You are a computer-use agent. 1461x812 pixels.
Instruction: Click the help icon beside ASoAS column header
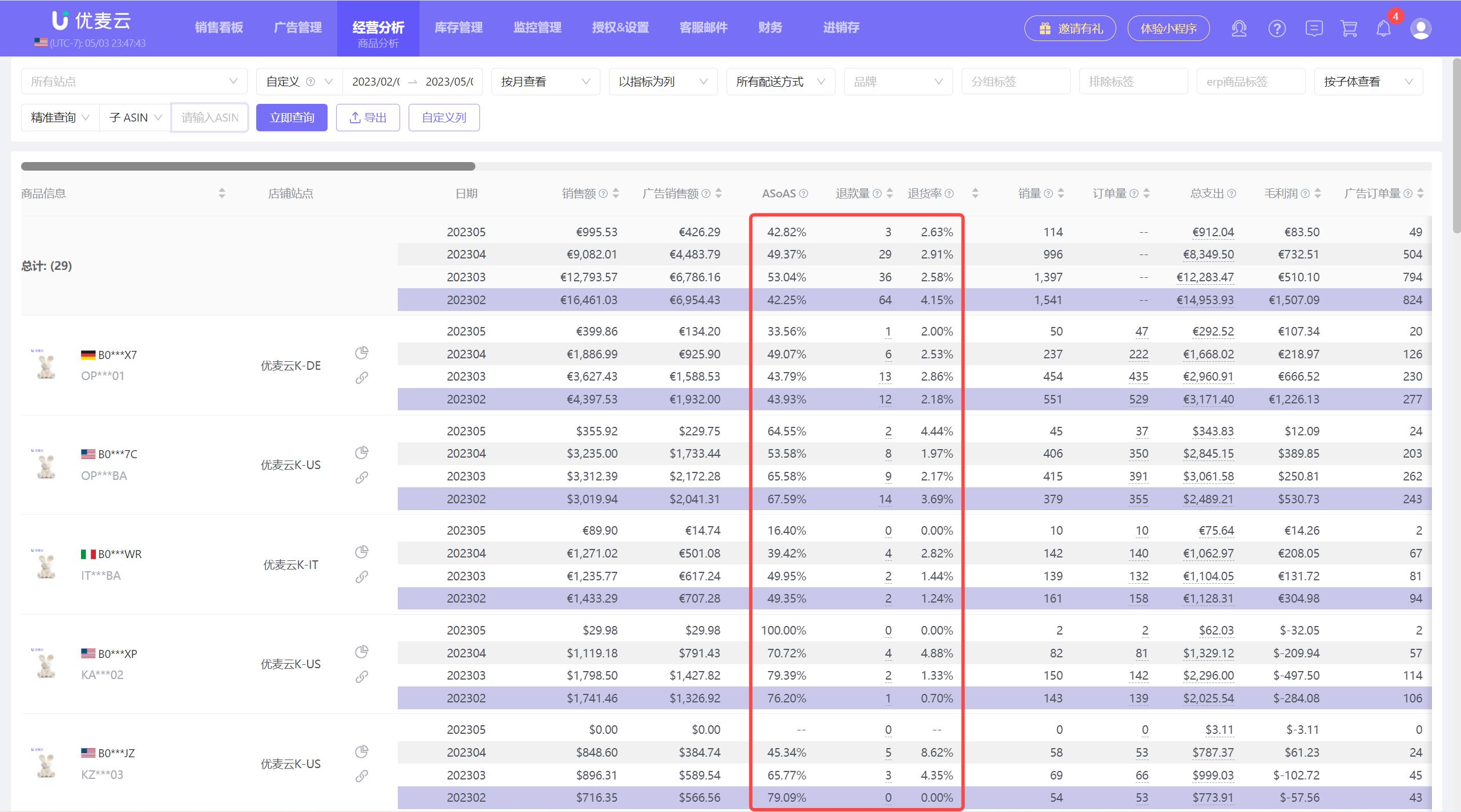(804, 193)
